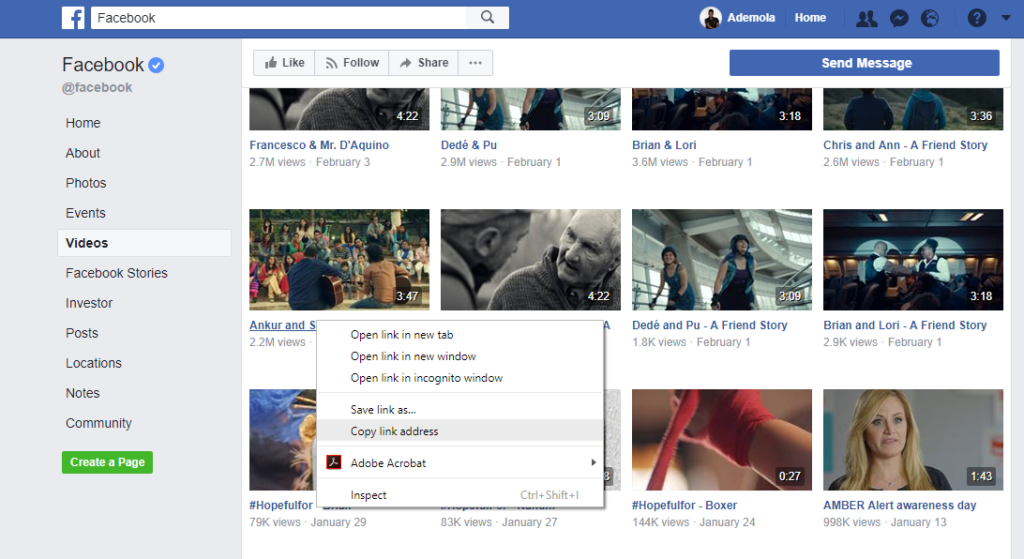Open Chris and Ann - A Friend Story
1024x559 pixels.
tap(905, 145)
